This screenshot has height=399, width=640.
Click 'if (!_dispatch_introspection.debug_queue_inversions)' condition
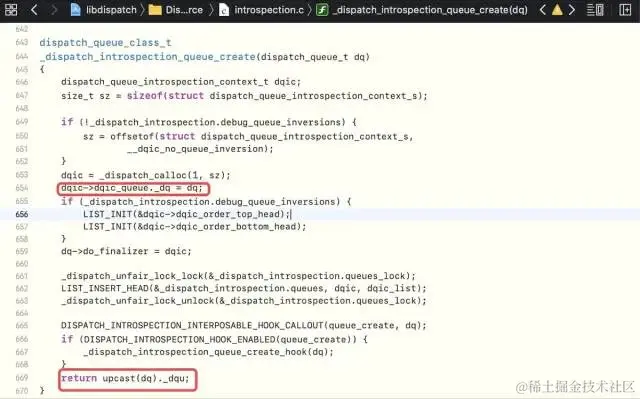coord(203,122)
